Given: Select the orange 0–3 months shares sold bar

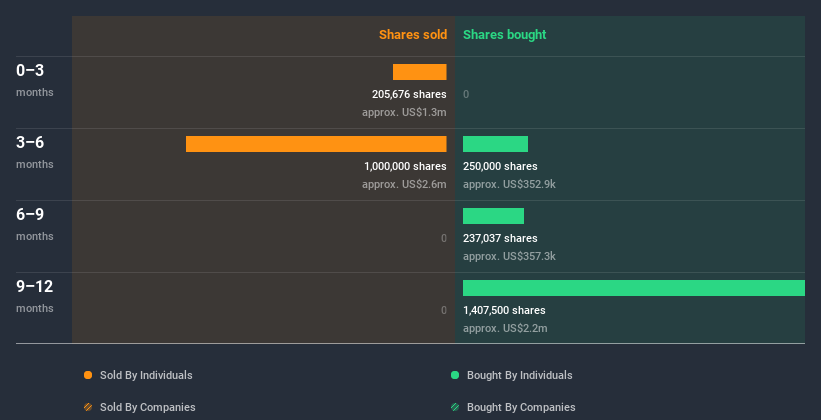Looking at the screenshot, I should click(x=419, y=72).
